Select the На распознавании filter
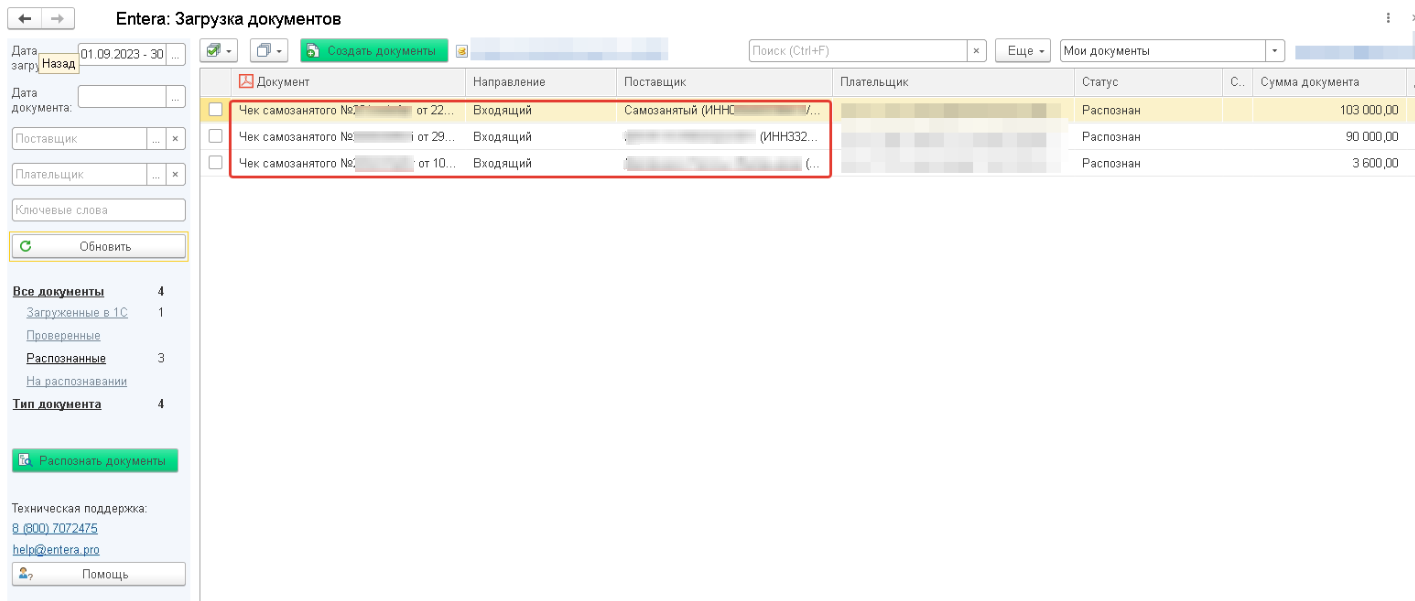This screenshot has width=1415, height=601. pos(76,381)
